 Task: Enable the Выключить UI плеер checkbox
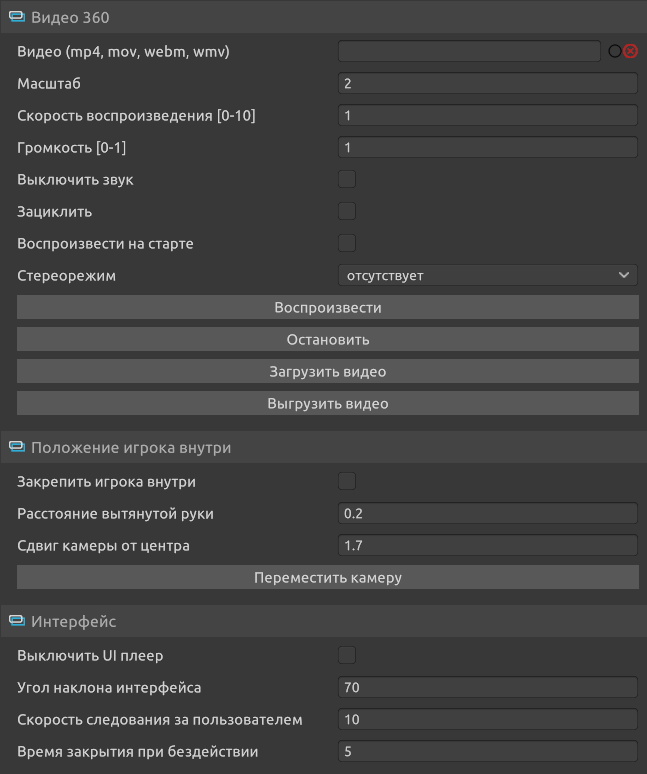(x=347, y=656)
